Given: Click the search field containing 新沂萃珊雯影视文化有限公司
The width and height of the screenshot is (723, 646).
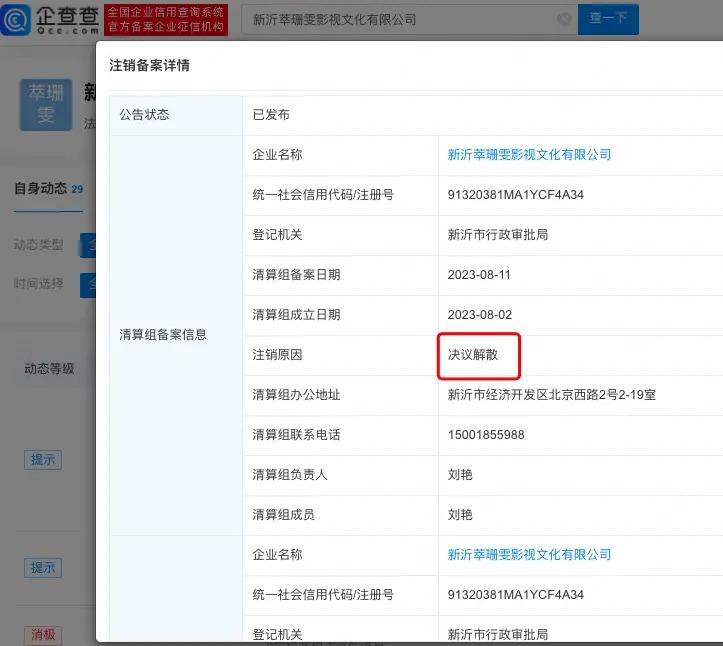Looking at the screenshot, I should click(400, 19).
